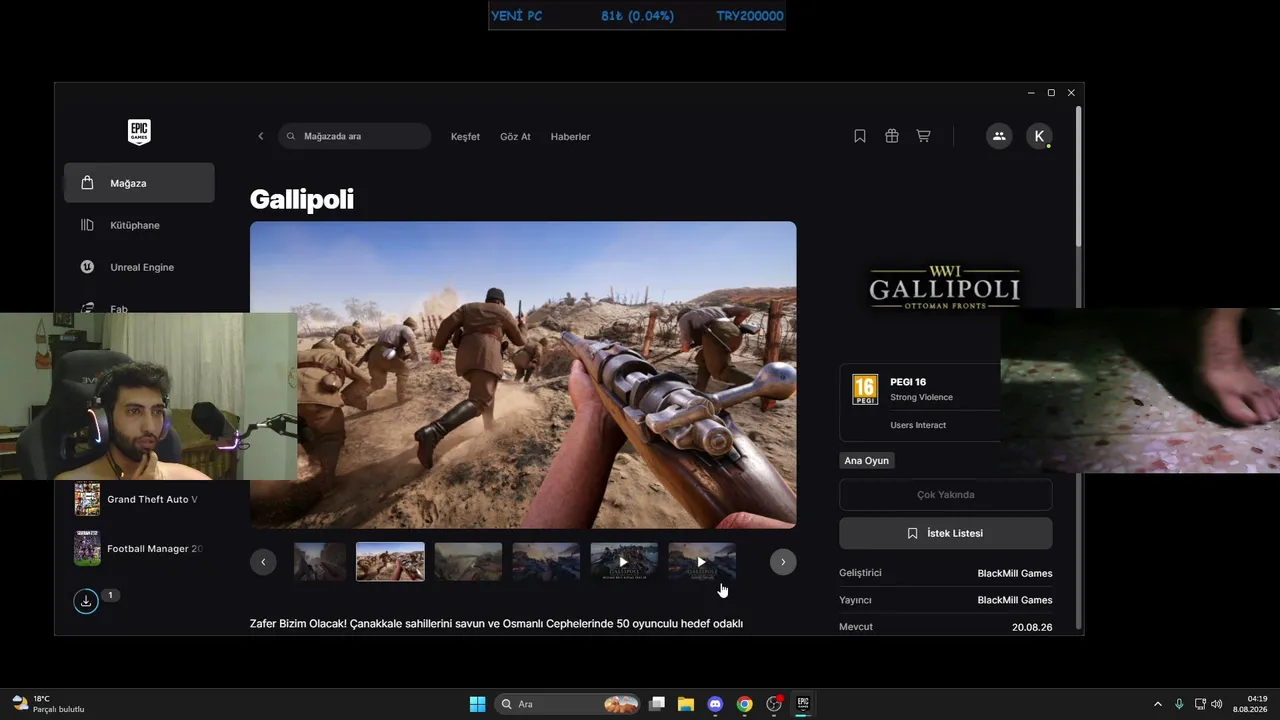The height and width of the screenshot is (720, 1280).
Task: Go back with the left arrow beside search
Action: coord(261,136)
